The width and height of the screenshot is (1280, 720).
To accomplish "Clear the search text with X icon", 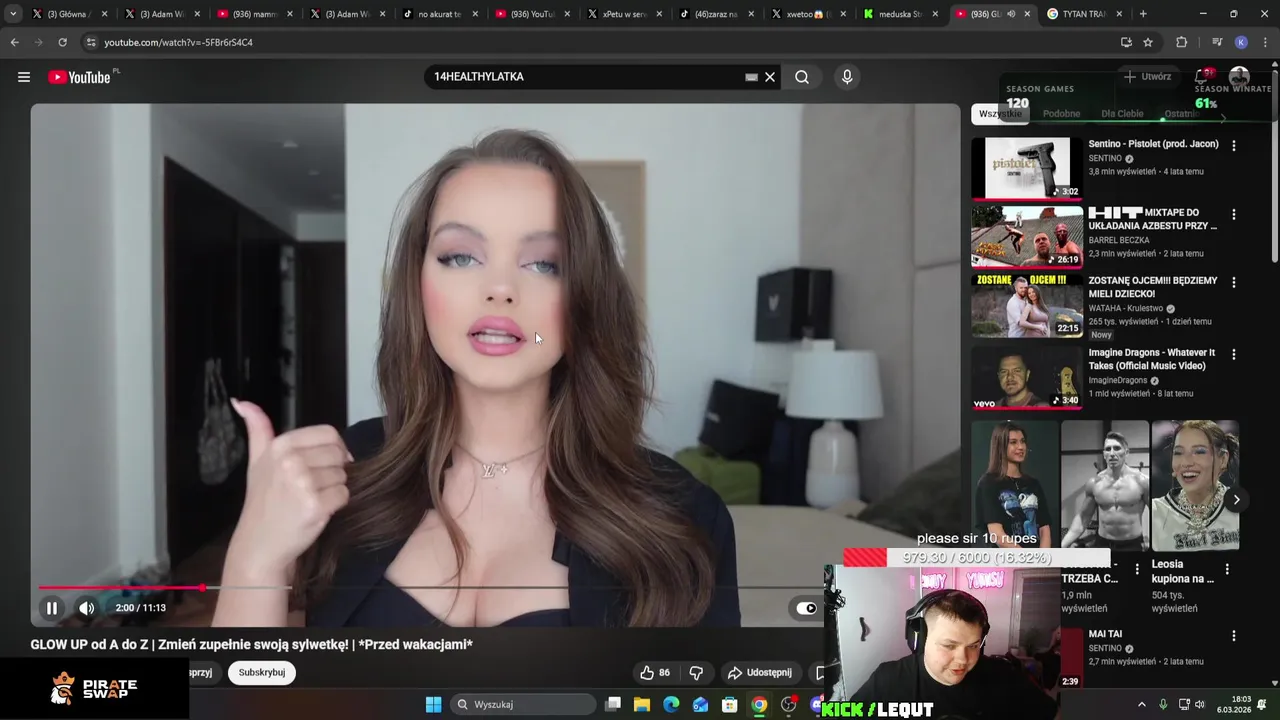I will (x=770, y=77).
